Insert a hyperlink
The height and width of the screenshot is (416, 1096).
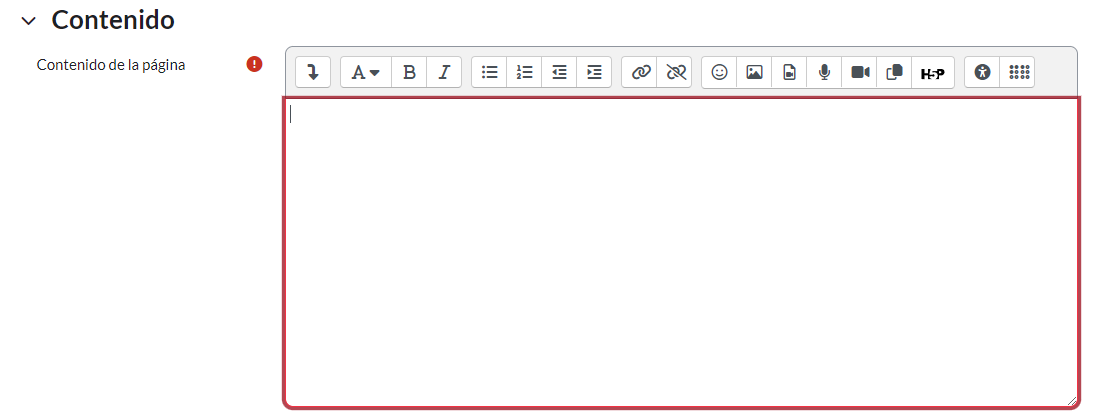pos(640,72)
